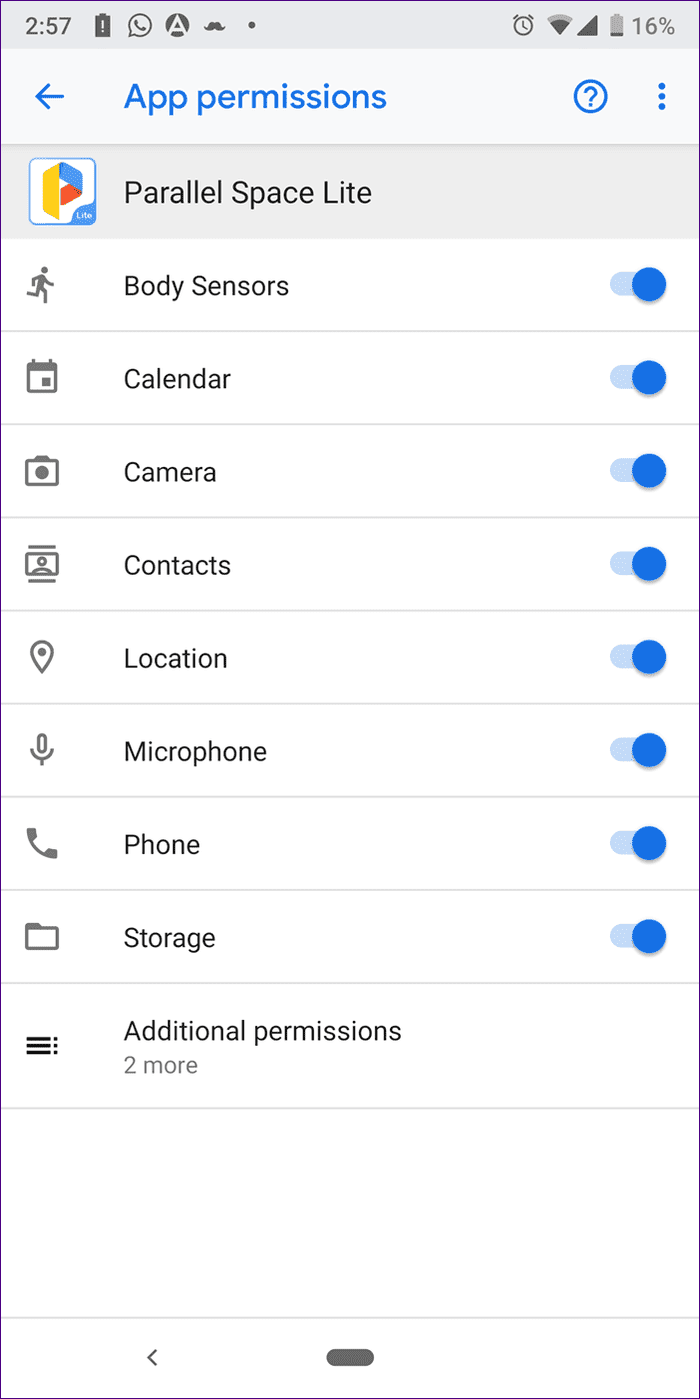700x1399 pixels.
Task: Tap the home pill in navigation bar
Action: coord(350,1357)
